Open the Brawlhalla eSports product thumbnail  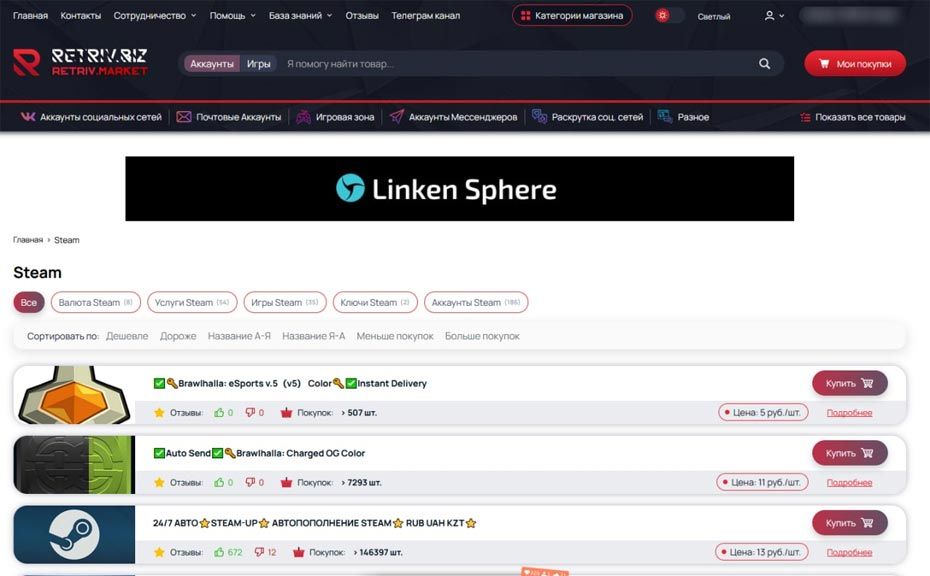pyautogui.click(x=74, y=394)
